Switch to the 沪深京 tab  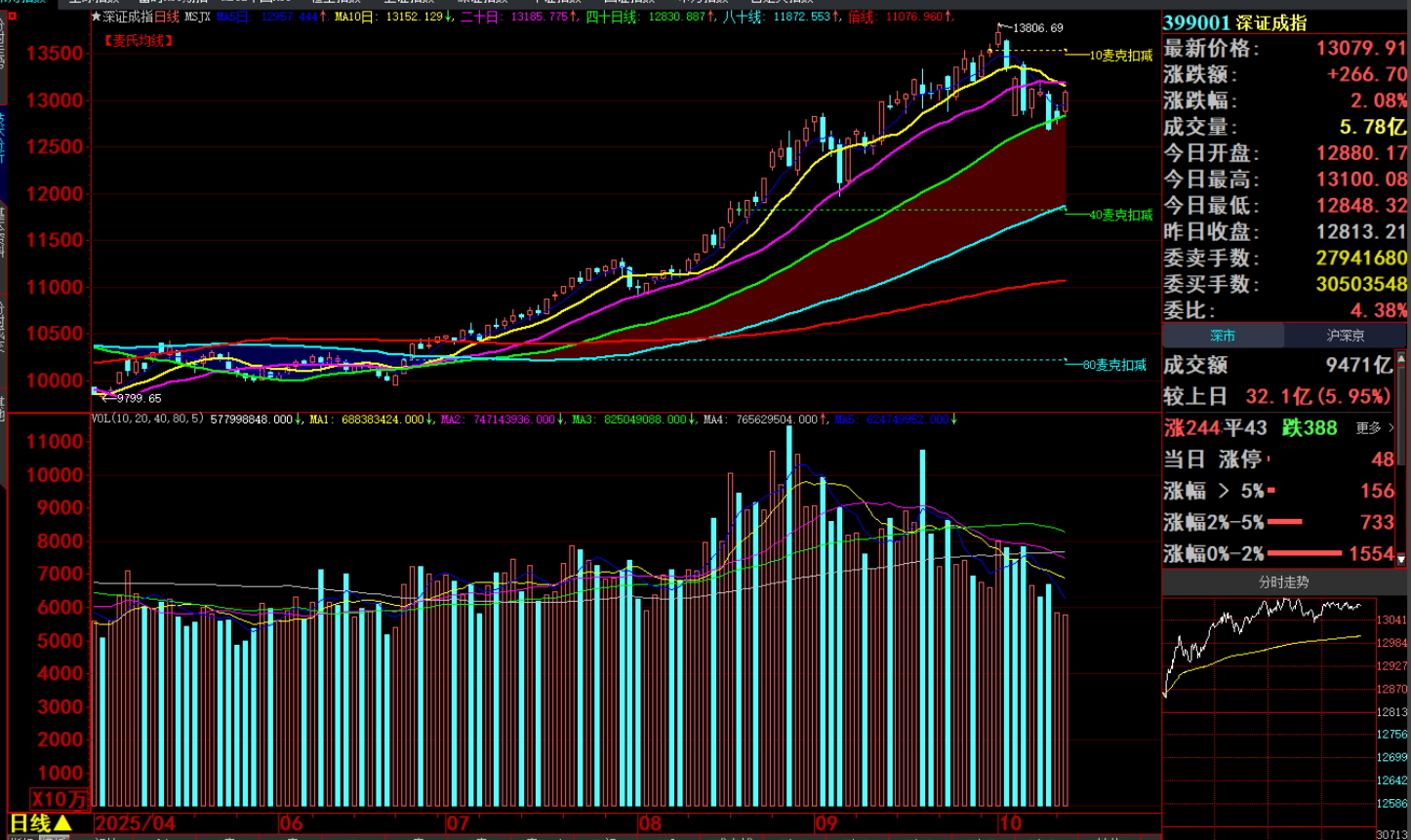[1346, 336]
